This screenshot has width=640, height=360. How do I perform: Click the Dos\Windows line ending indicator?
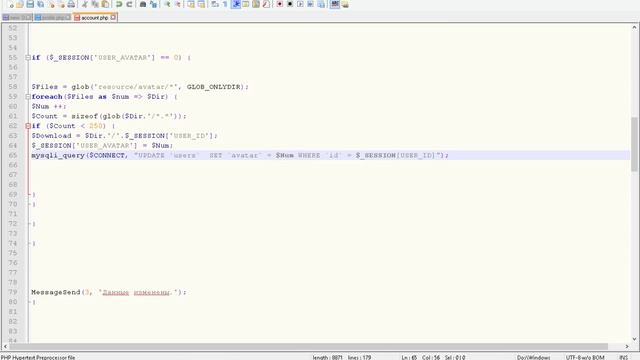click(x=533, y=358)
